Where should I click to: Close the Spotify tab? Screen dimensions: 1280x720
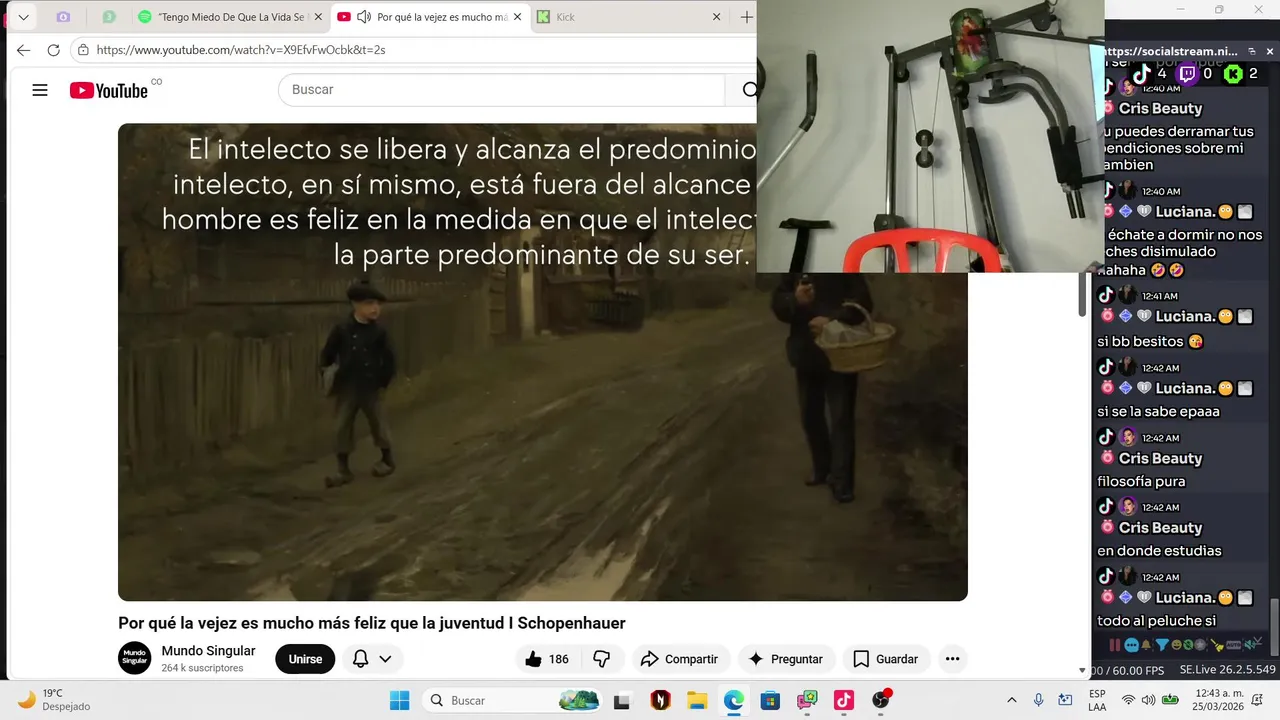318,17
